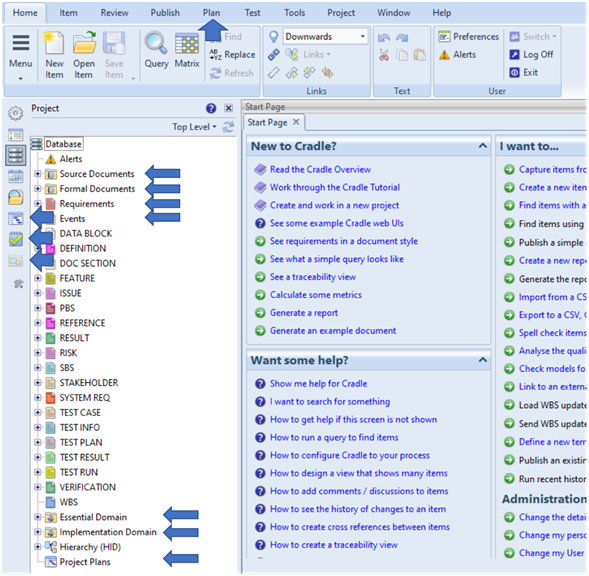The width and height of the screenshot is (589, 576).
Task: Click the sidebar tools wrench icon
Action: (18, 284)
